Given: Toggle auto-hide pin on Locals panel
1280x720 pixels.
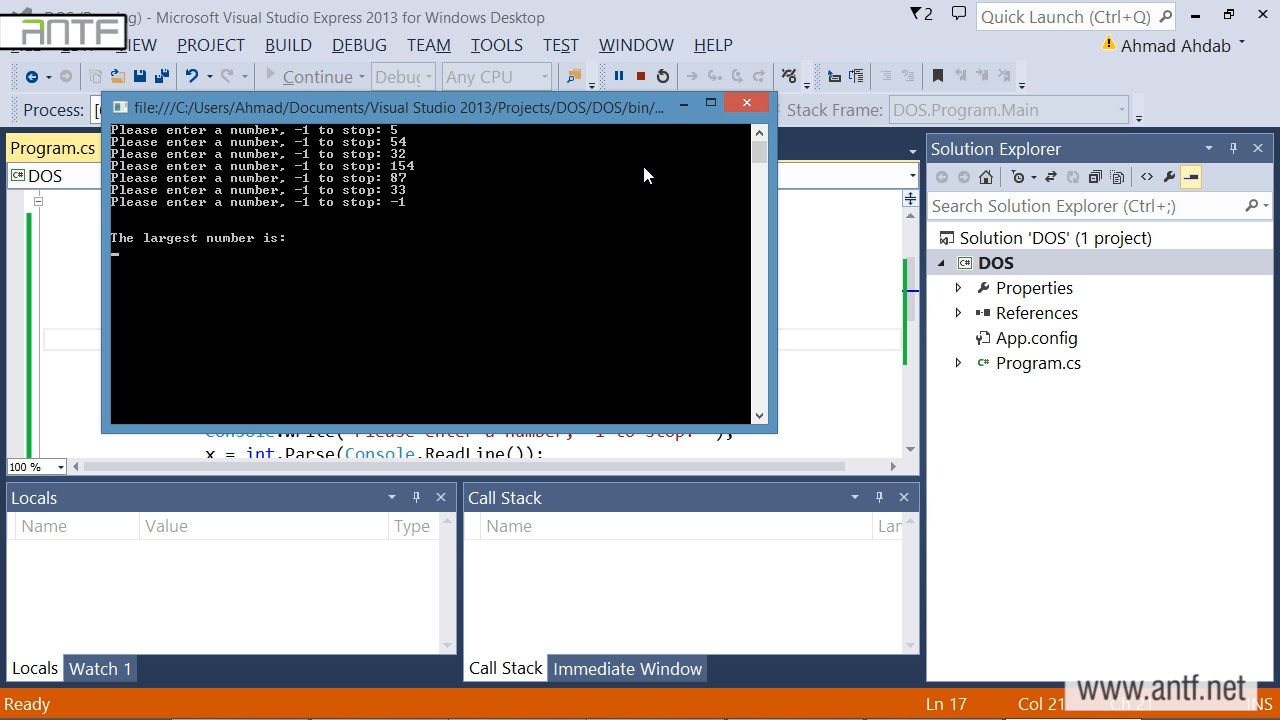Looking at the screenshot, I should [416, 497].
